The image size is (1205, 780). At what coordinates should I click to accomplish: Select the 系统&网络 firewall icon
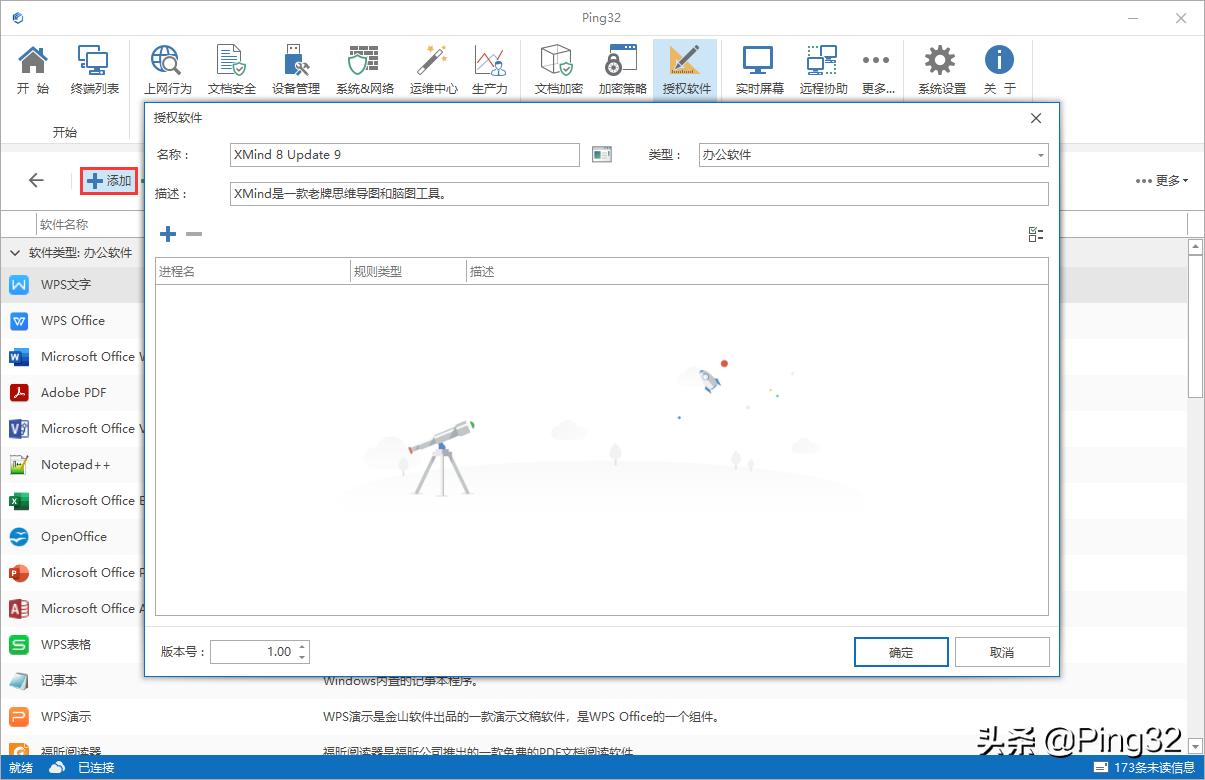(364, 69)
